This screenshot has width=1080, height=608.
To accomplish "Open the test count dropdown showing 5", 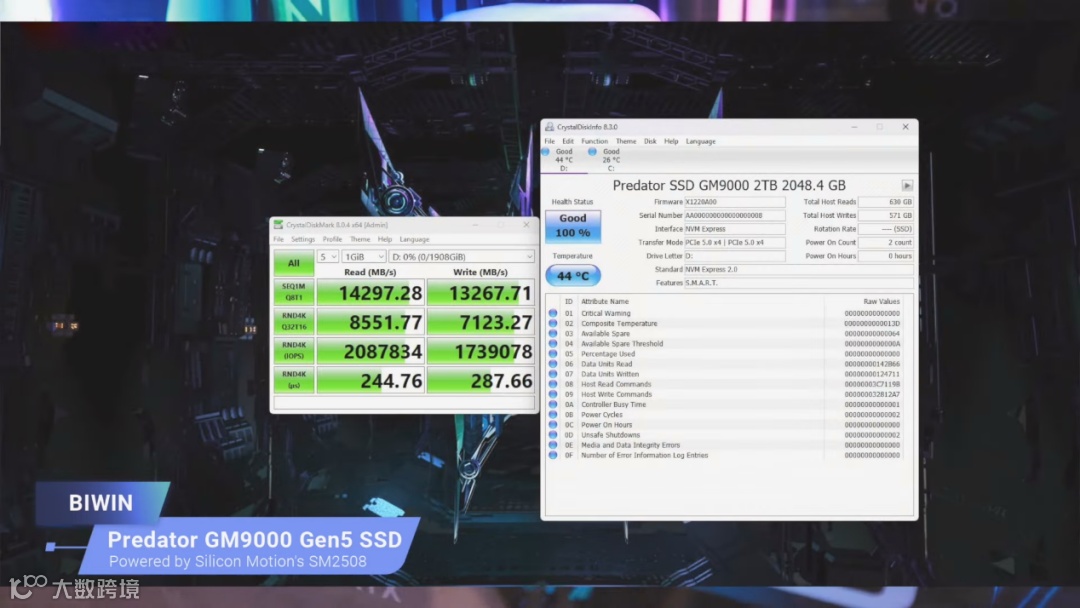I will click(x=327, y=257).
